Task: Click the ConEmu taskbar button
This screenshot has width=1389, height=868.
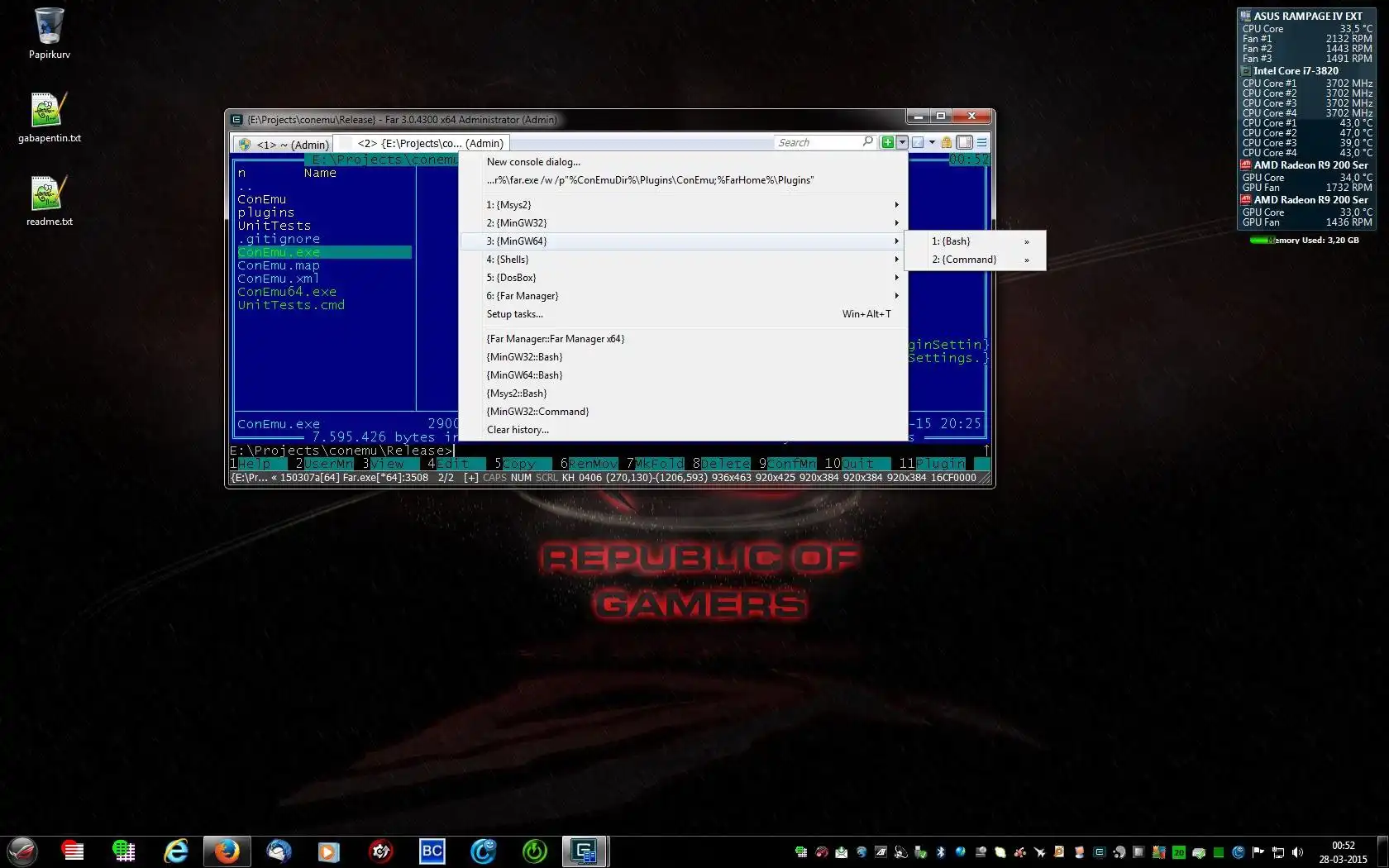Action: (x=585, y=851)
